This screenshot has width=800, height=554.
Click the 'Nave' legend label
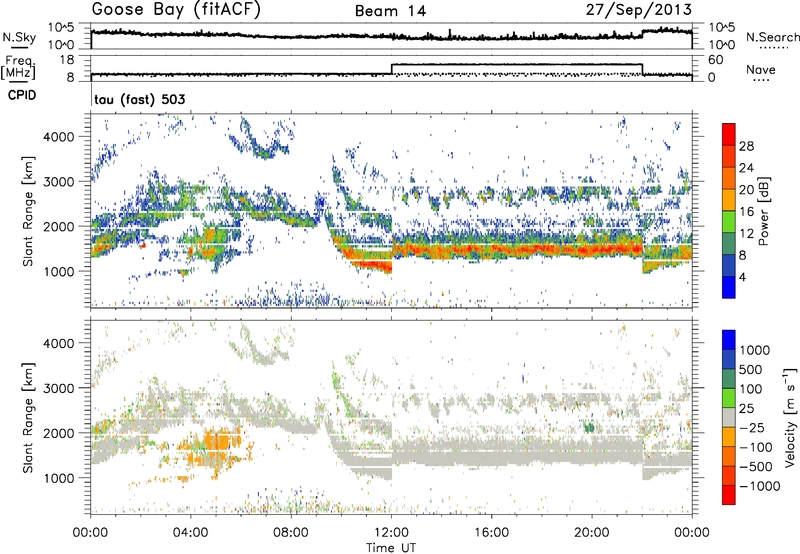tap(761, 69)
